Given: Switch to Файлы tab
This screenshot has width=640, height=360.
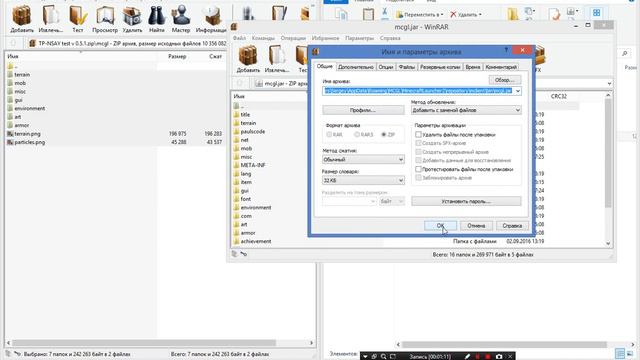Looking at the screenshot, I should [x=407, y=67].
